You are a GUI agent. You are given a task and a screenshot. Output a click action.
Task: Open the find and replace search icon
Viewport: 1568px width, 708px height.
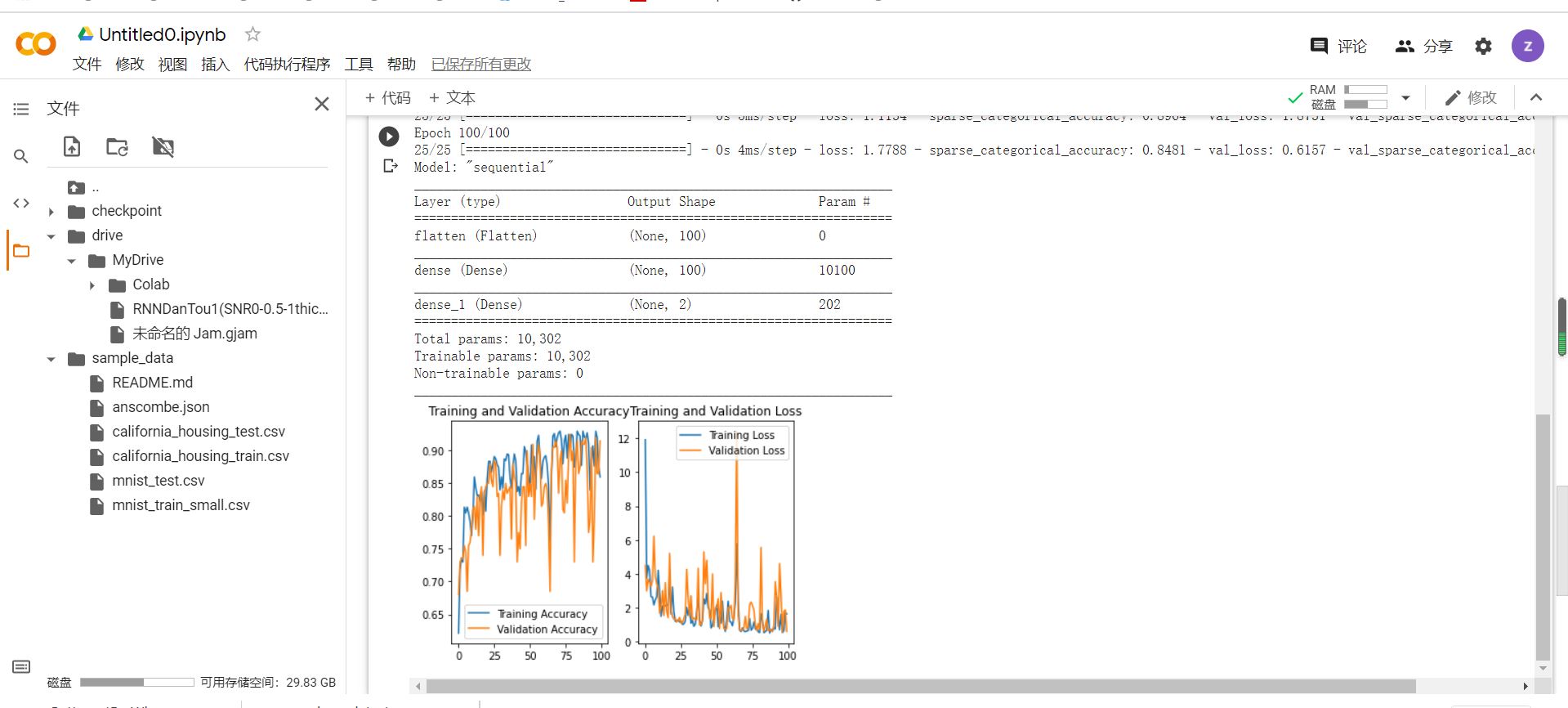pos(21,156)
